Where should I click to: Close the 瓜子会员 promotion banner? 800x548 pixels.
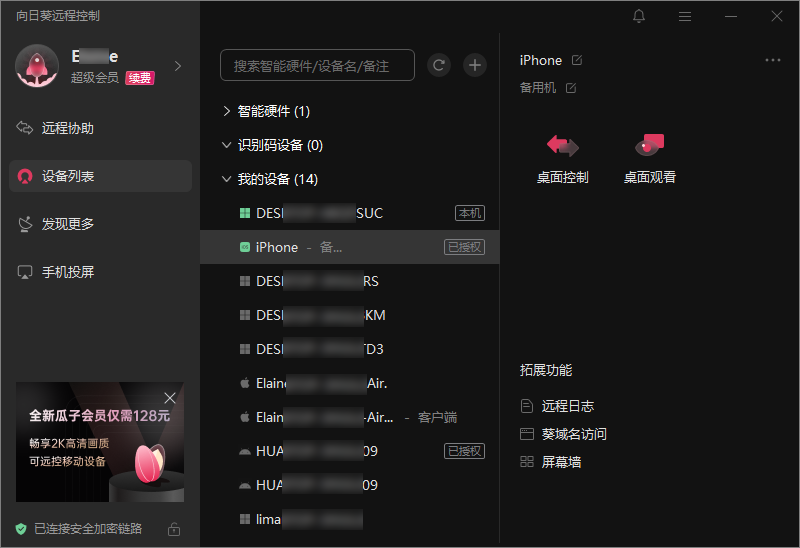(170, 398)
